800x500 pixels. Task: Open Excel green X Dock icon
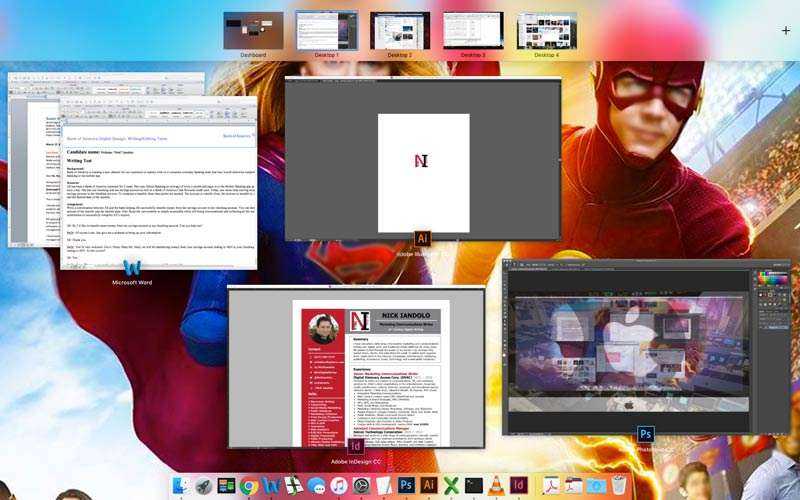point(451,485)
